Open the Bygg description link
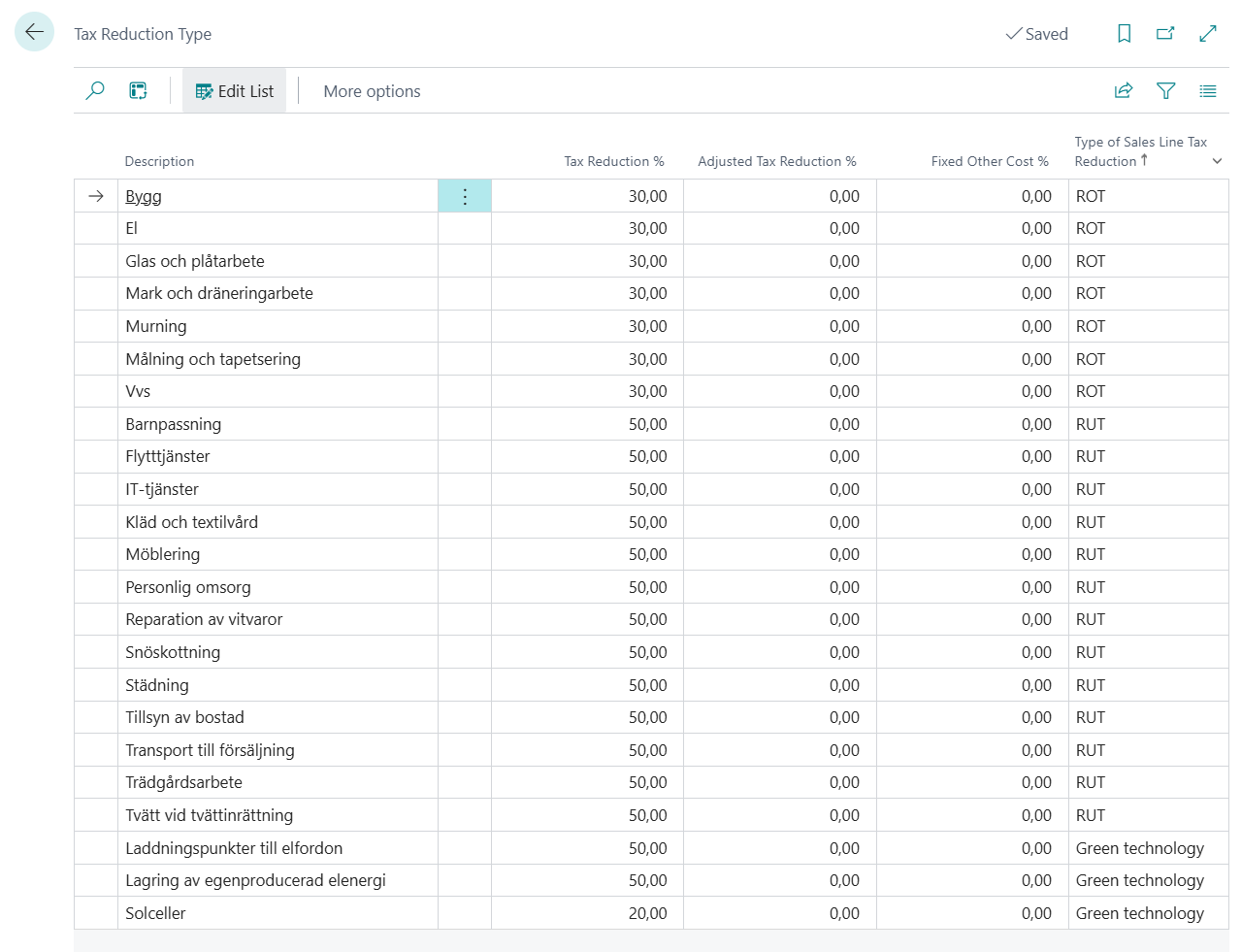The width and height of the screenshot is (1241, 952). click(x=144, y=196)
